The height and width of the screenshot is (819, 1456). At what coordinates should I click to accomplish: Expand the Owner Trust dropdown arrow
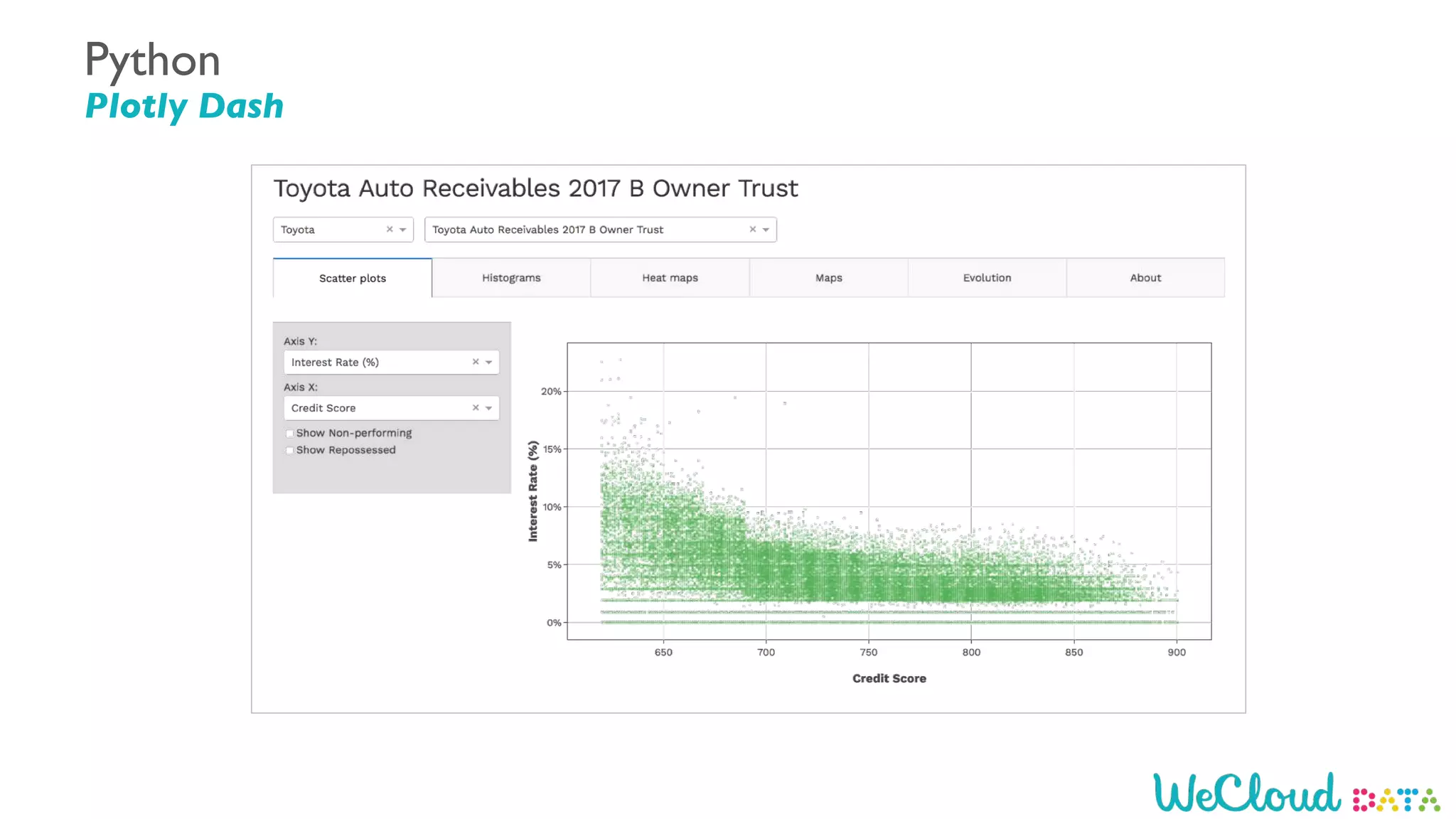(766, 230)
